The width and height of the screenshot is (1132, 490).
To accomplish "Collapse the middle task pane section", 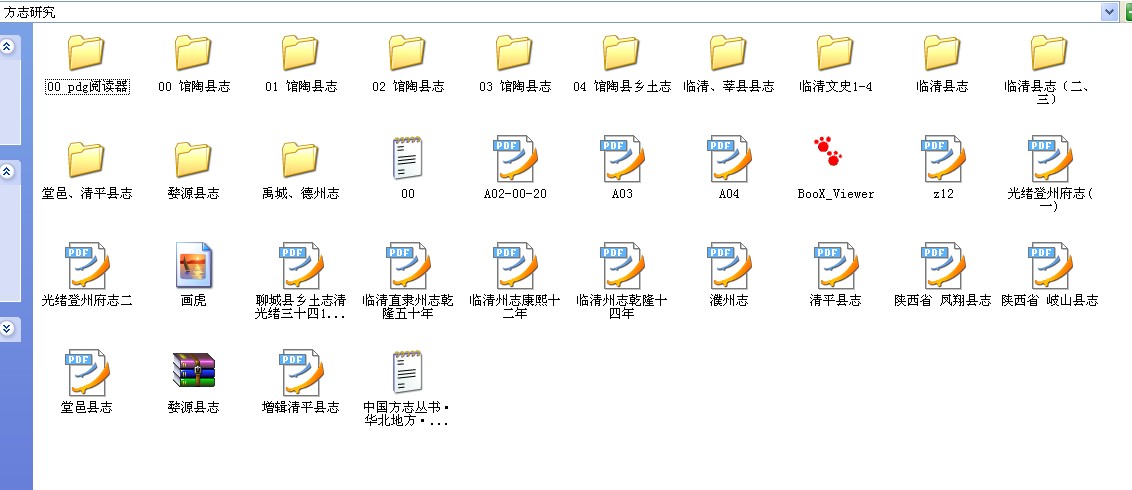I will pos(8,172).
